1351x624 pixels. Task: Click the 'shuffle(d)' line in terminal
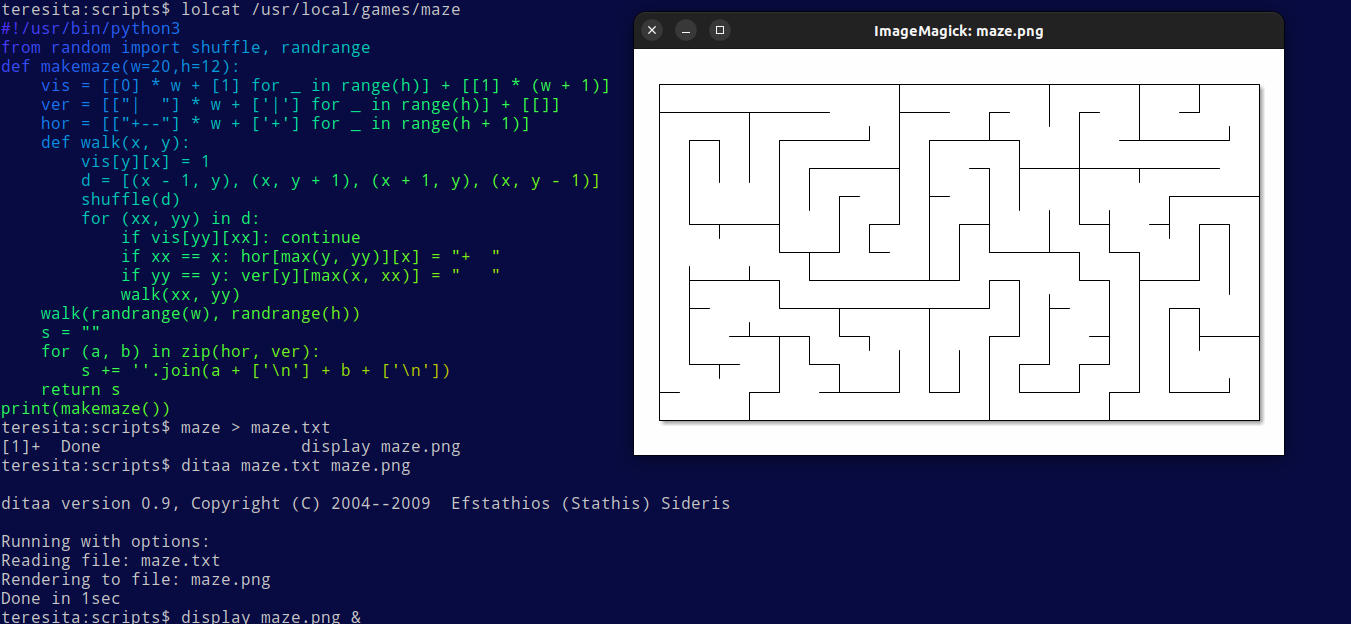[130, 200]
